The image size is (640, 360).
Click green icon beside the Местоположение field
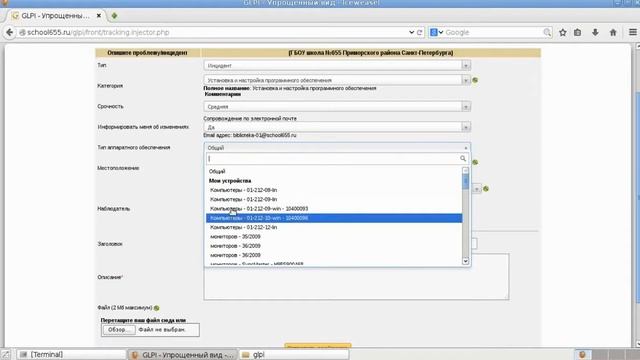[x=475, y=162]
